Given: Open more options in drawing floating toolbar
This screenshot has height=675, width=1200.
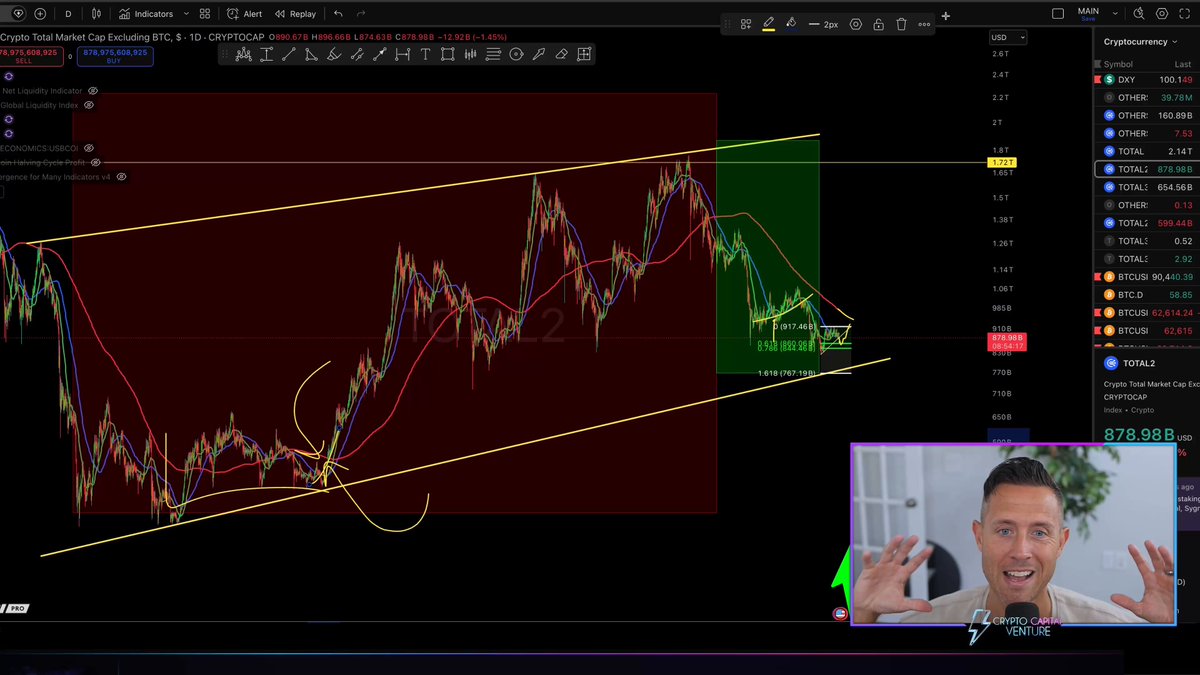Looking at the screenshot, I should [x=924, y=24].
